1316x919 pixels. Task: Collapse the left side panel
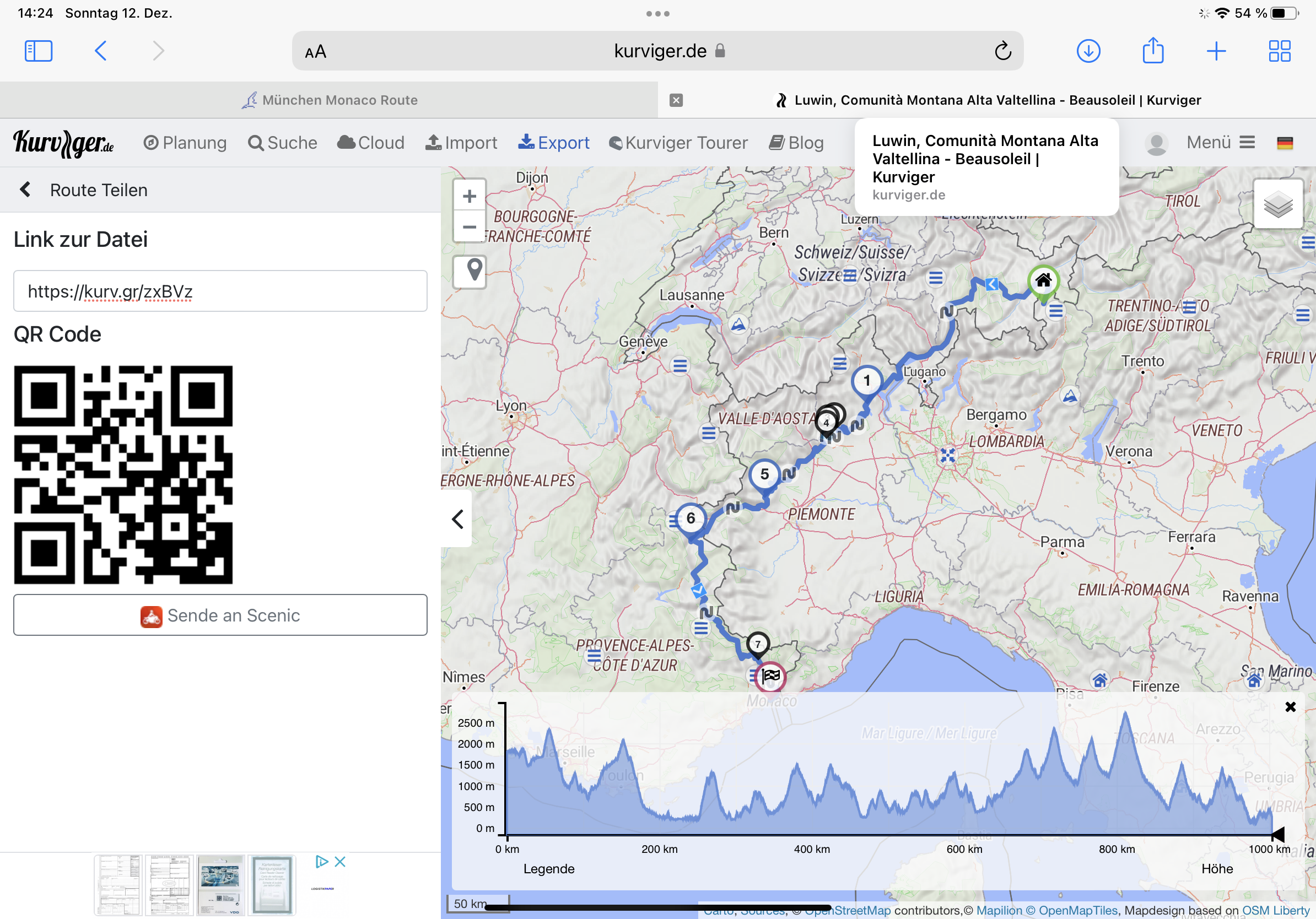[x=457, y=519]
